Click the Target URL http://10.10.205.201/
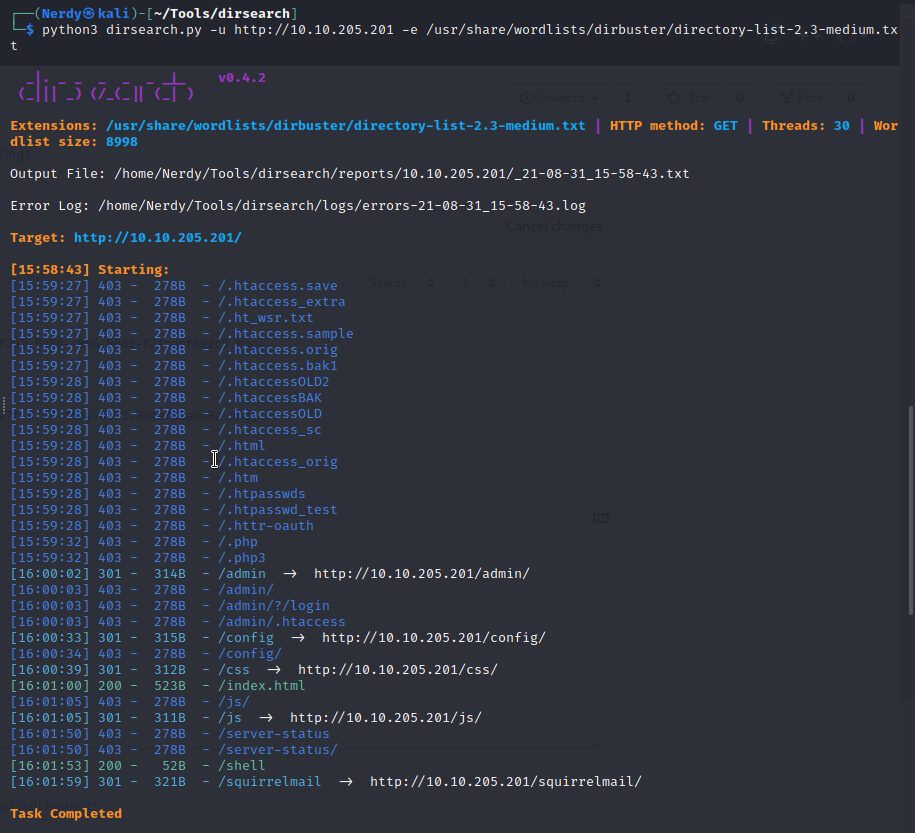915x833 pixels. [x=158, y=238]
